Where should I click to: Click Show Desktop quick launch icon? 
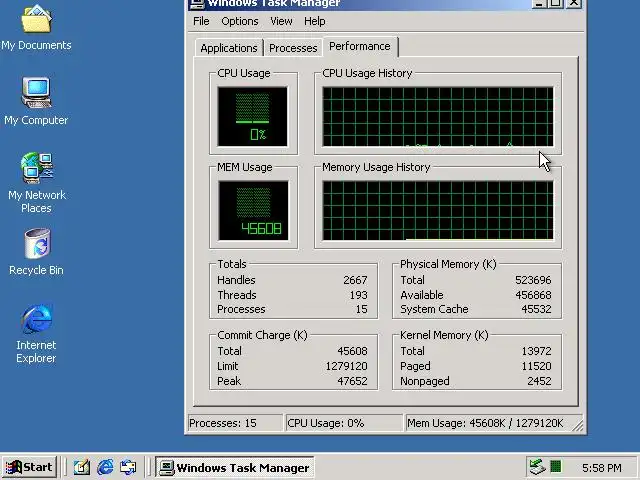pos(81,467)
